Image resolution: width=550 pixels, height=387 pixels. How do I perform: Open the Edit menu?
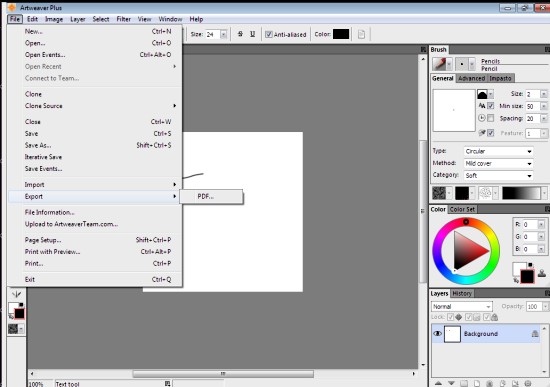[32, 19]
